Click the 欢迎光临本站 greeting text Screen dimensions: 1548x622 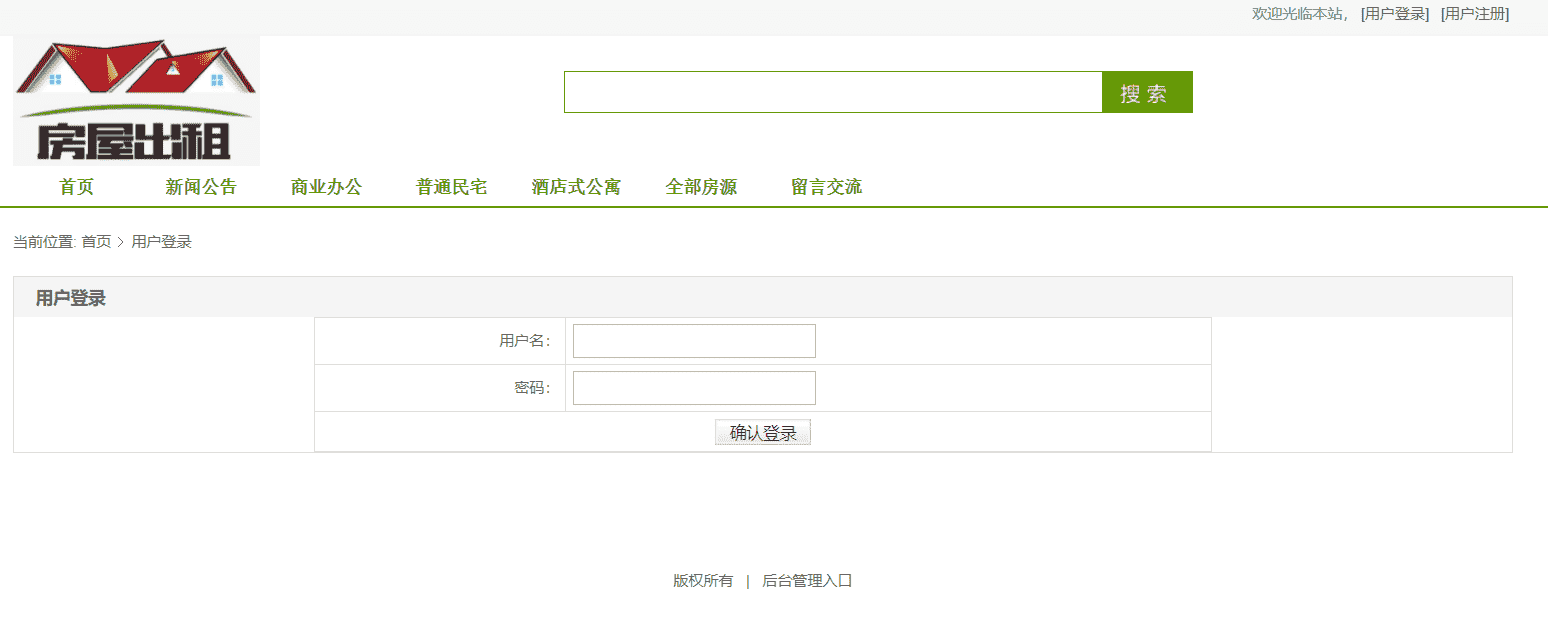click(x=1299, y=14)
